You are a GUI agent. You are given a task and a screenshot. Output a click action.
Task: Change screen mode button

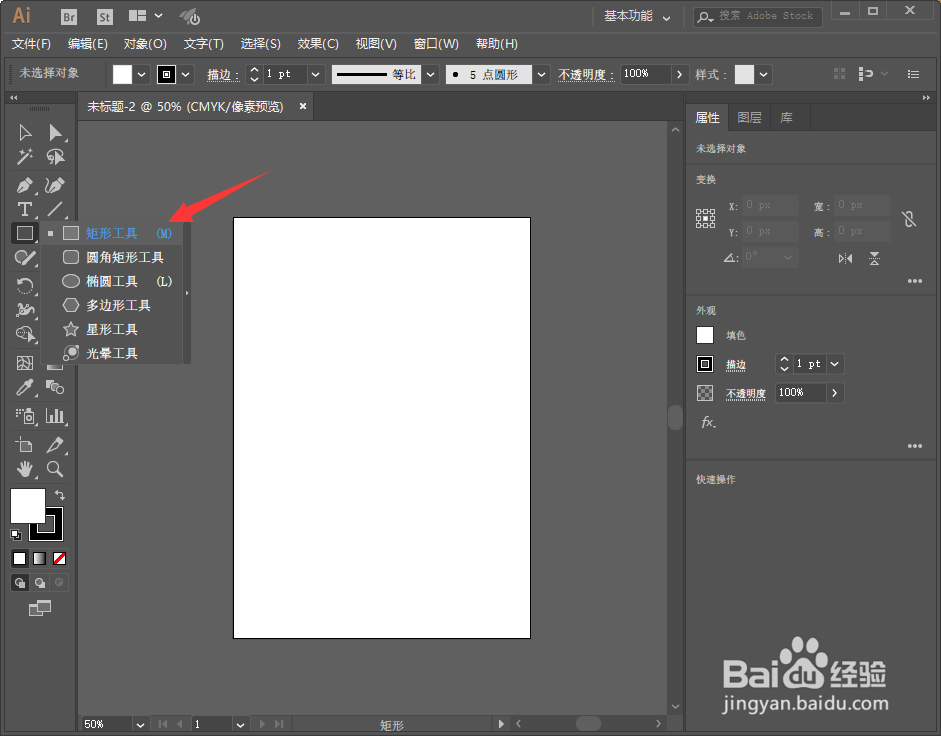(x=40, y=608)
